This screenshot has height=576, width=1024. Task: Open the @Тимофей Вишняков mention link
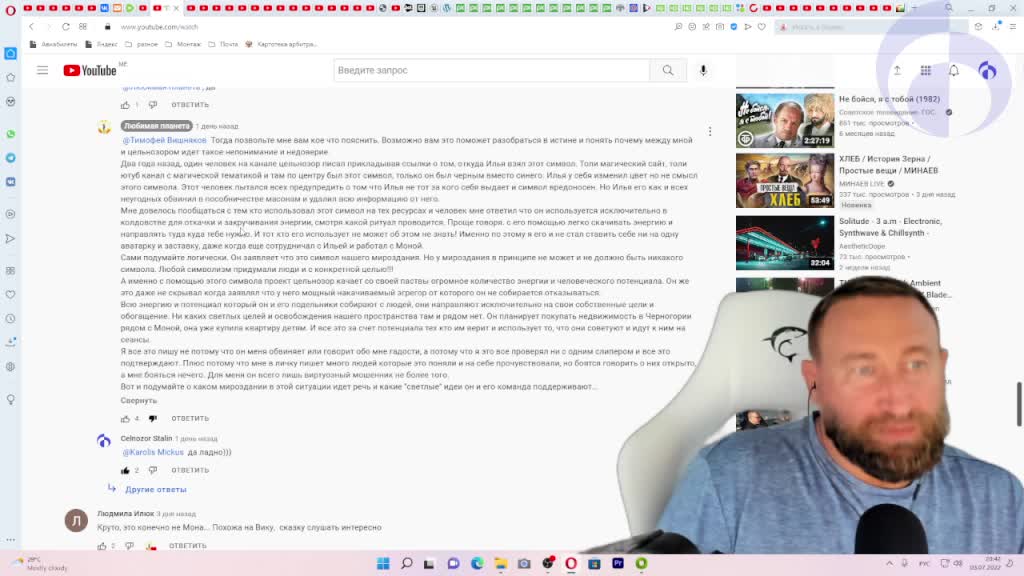(x=164, y=140)
